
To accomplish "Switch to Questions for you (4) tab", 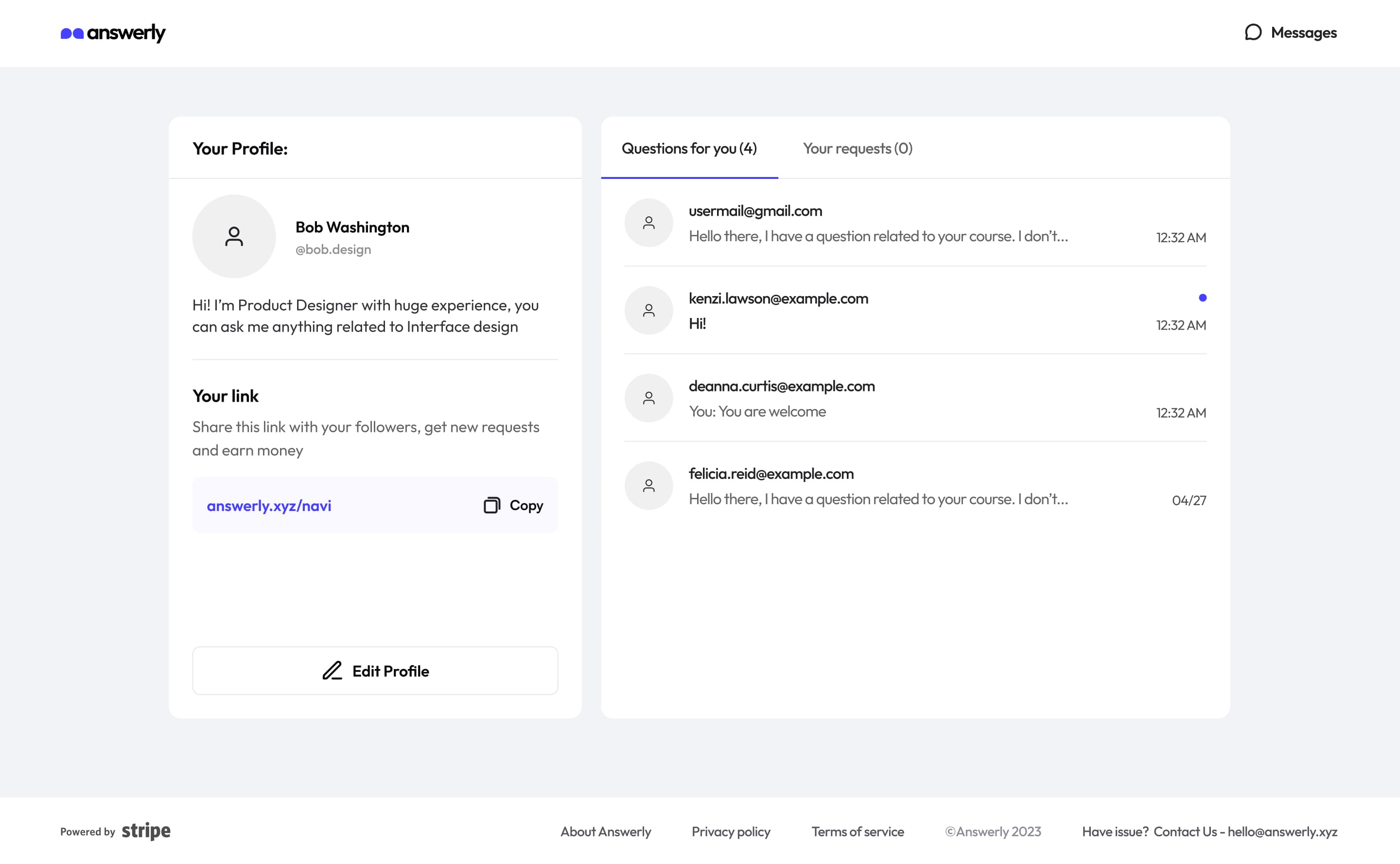I will click(x=689, y=149).
